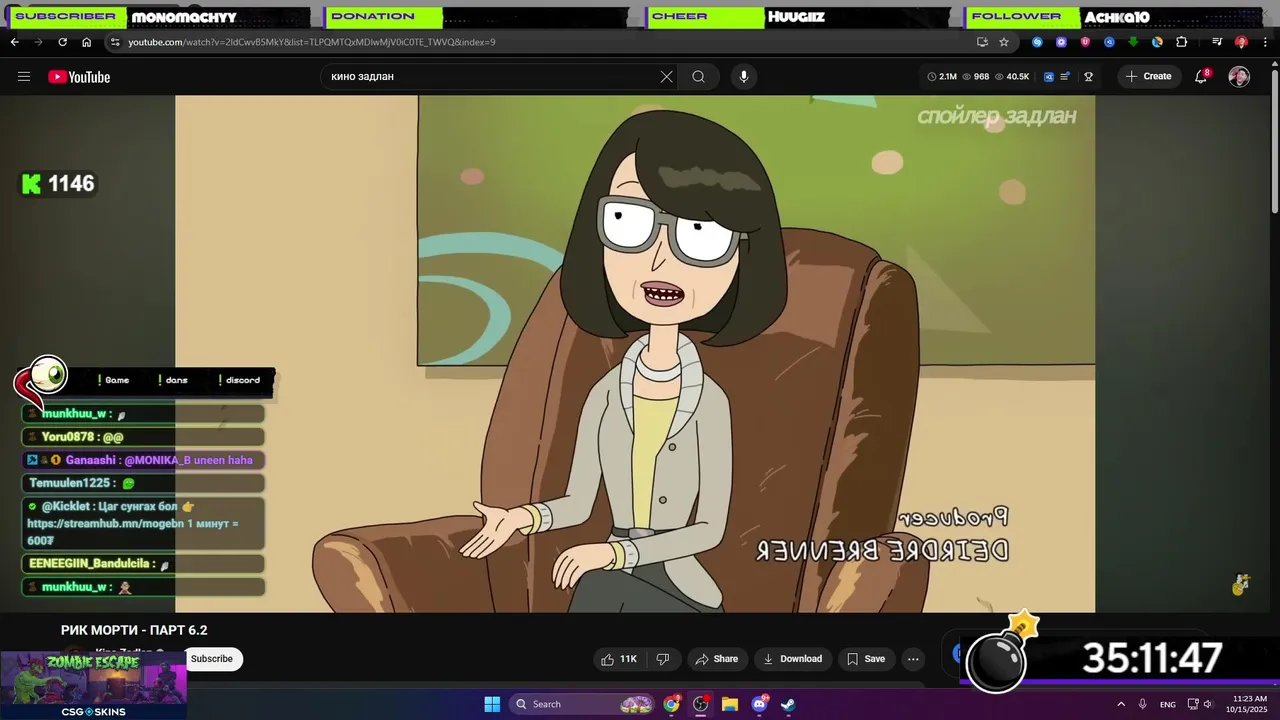This screenshot has height=720, width=1280.
Task: Open volume control in tray
Action: (x=1208, y=704)
